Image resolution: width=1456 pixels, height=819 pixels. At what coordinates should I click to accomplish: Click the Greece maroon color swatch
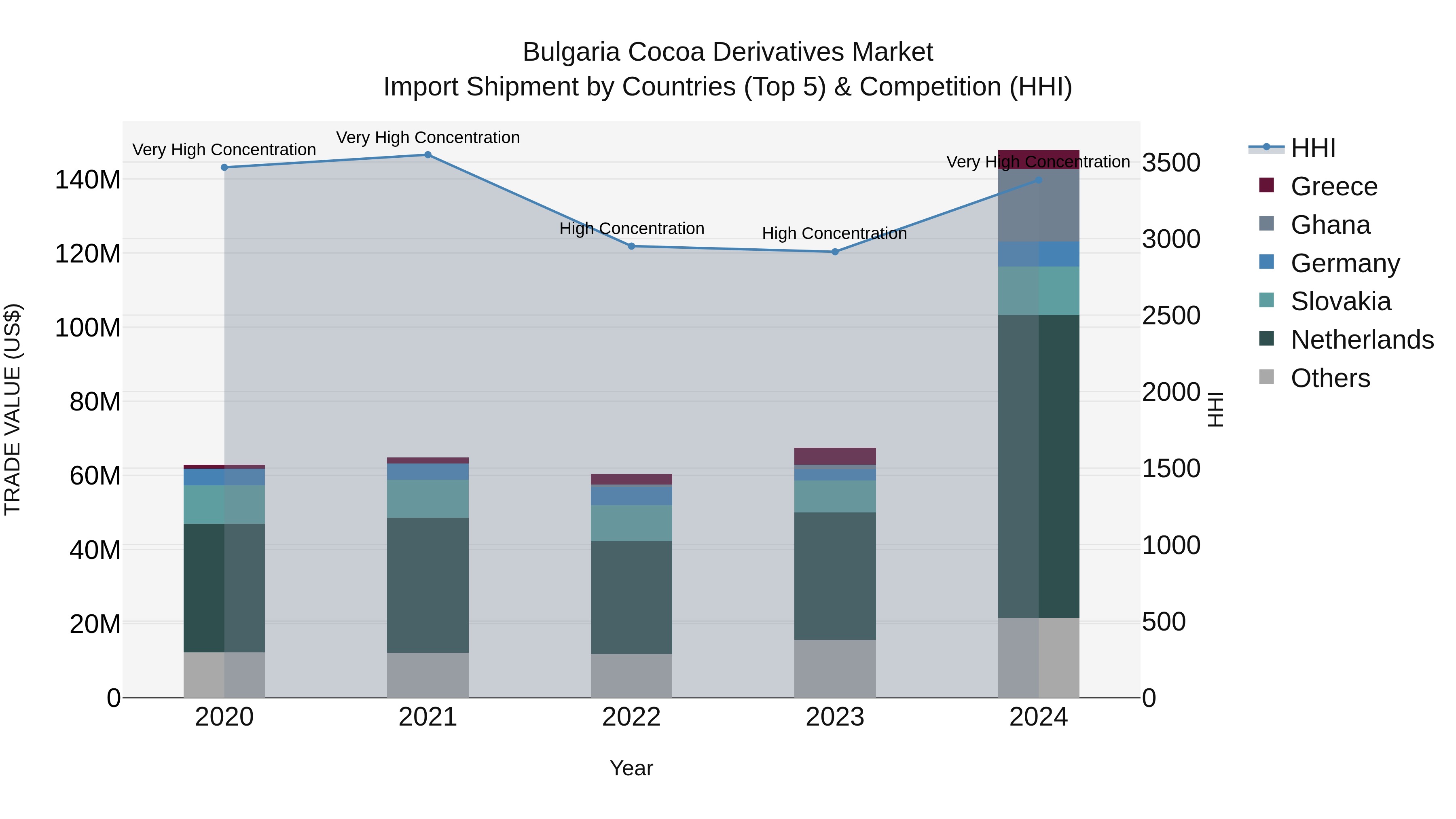[1267, 185]
